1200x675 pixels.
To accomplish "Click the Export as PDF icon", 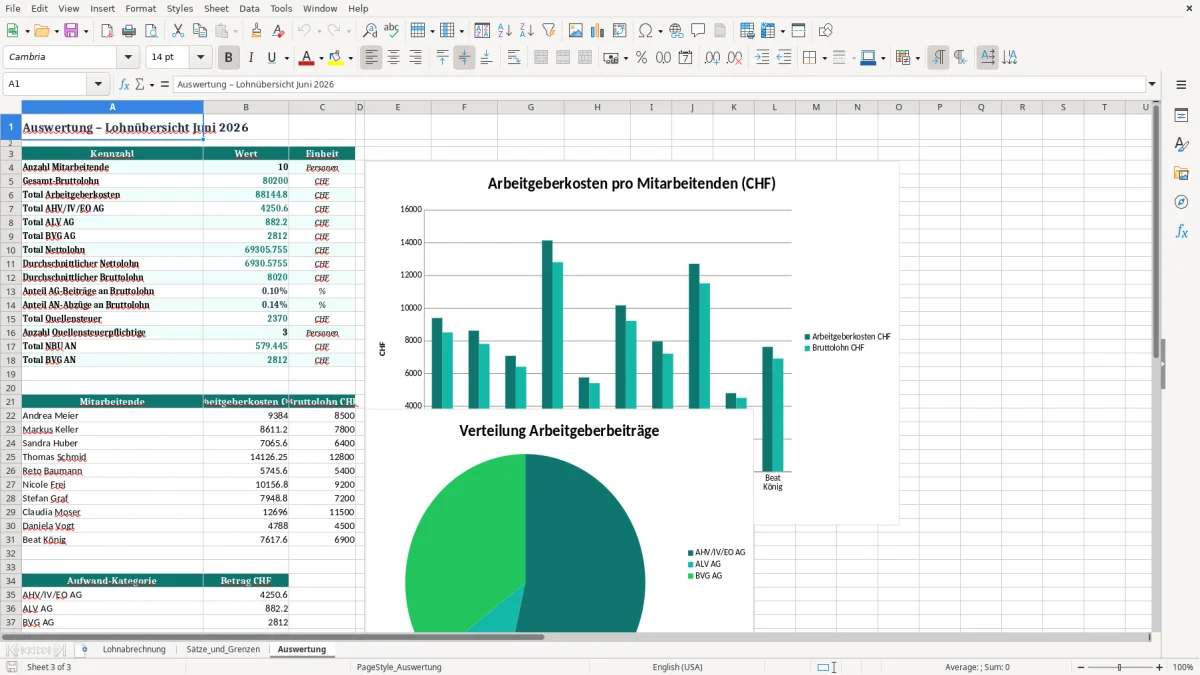I will [x=107, y=31].
